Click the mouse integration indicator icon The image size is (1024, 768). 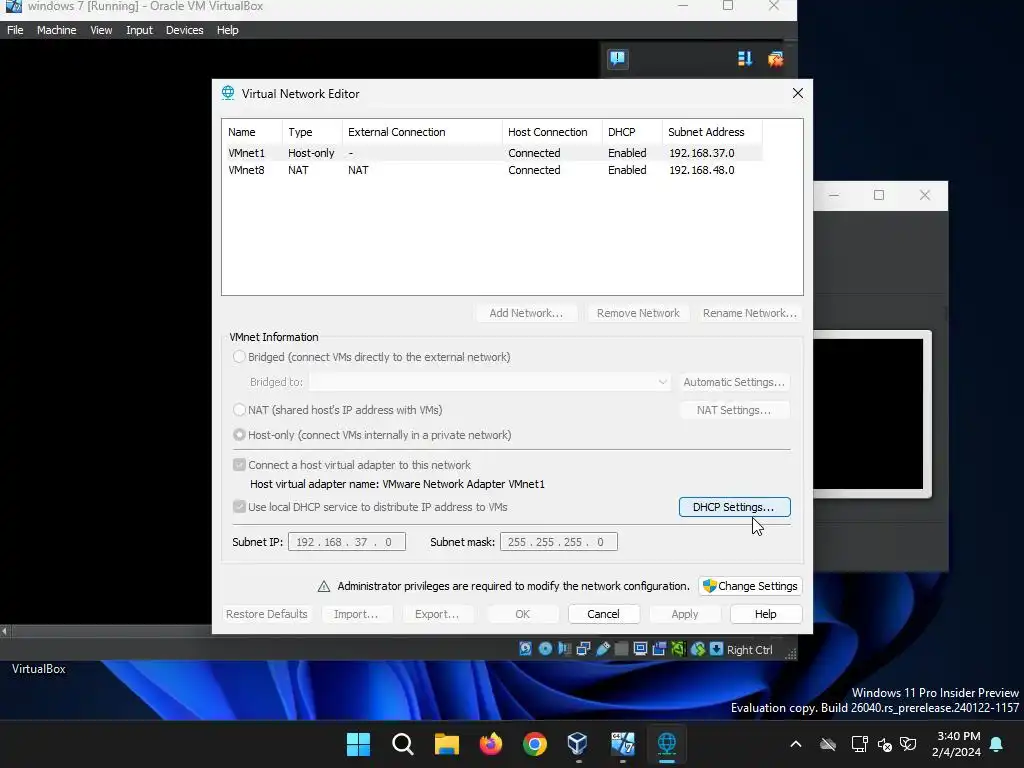click(x=697, y=649)
